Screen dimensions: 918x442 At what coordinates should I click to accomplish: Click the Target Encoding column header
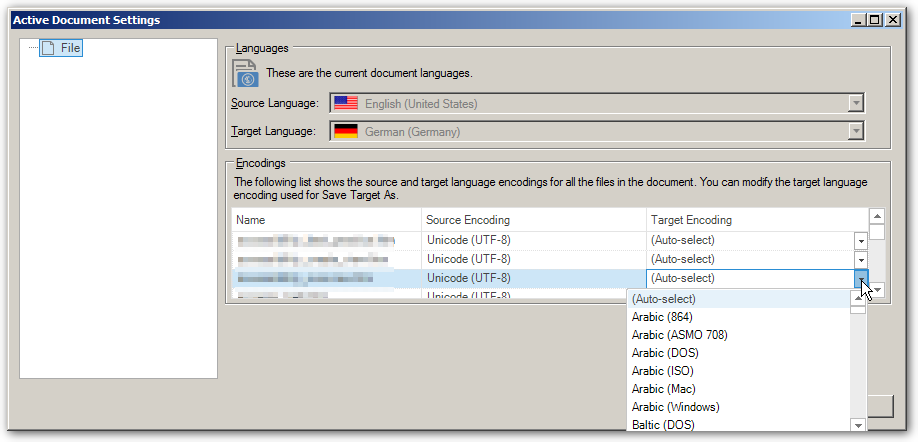point(757,220)
